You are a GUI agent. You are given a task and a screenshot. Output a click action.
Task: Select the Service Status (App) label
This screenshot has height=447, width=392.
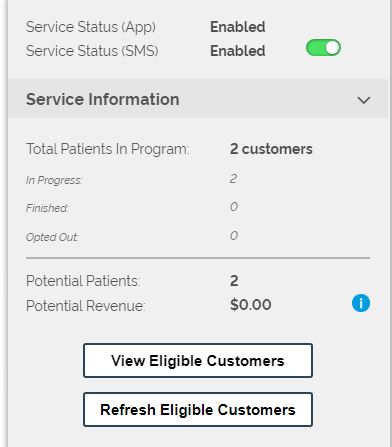(91, 27)
